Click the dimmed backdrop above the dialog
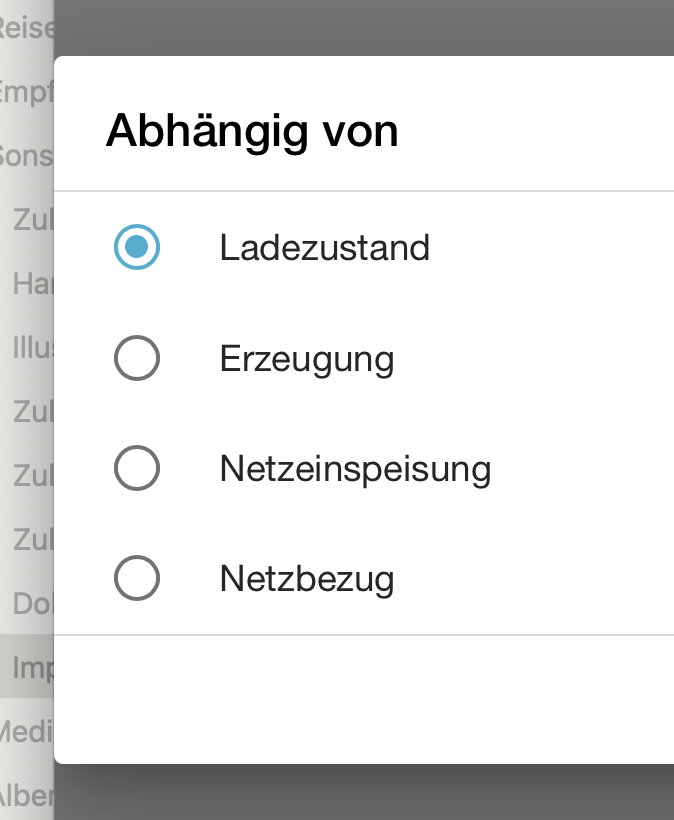Screen dimensions: 674x820 (360, 26)
